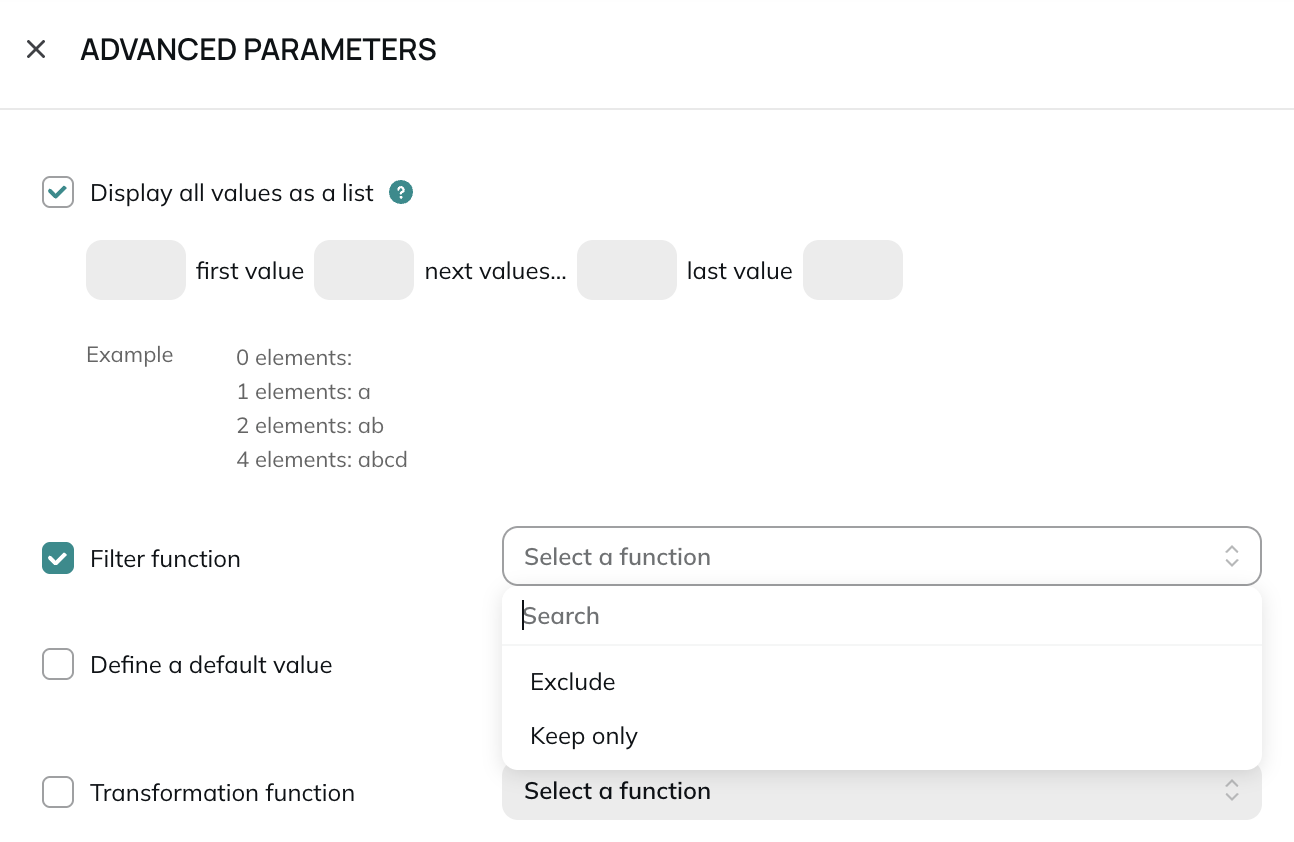The image size is (1294, 842).
Task: Close the Advanced Parameters panel
Action: pos(36,49)
